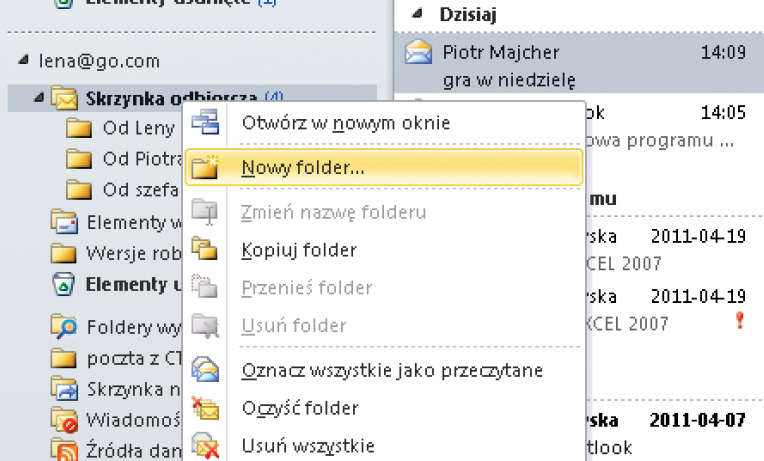Collapse the Skrzynka odbiorcza folder

[x=39, y=98]
